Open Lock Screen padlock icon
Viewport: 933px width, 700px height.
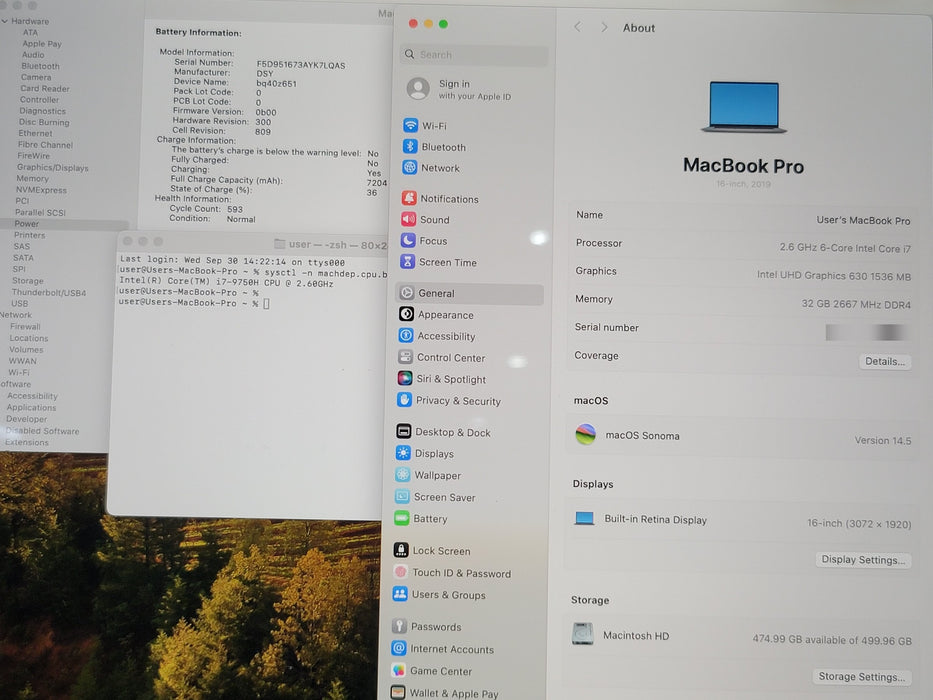pos(401,550)
